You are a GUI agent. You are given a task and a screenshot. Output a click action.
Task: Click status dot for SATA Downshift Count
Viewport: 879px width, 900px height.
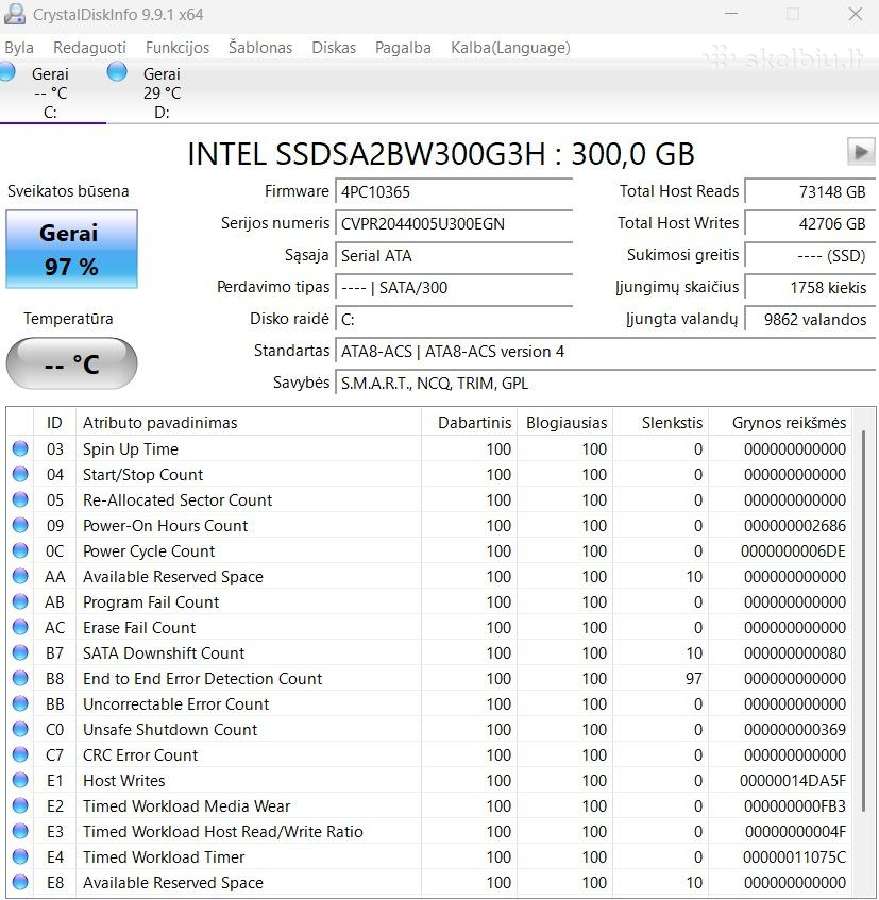[21, 653]
